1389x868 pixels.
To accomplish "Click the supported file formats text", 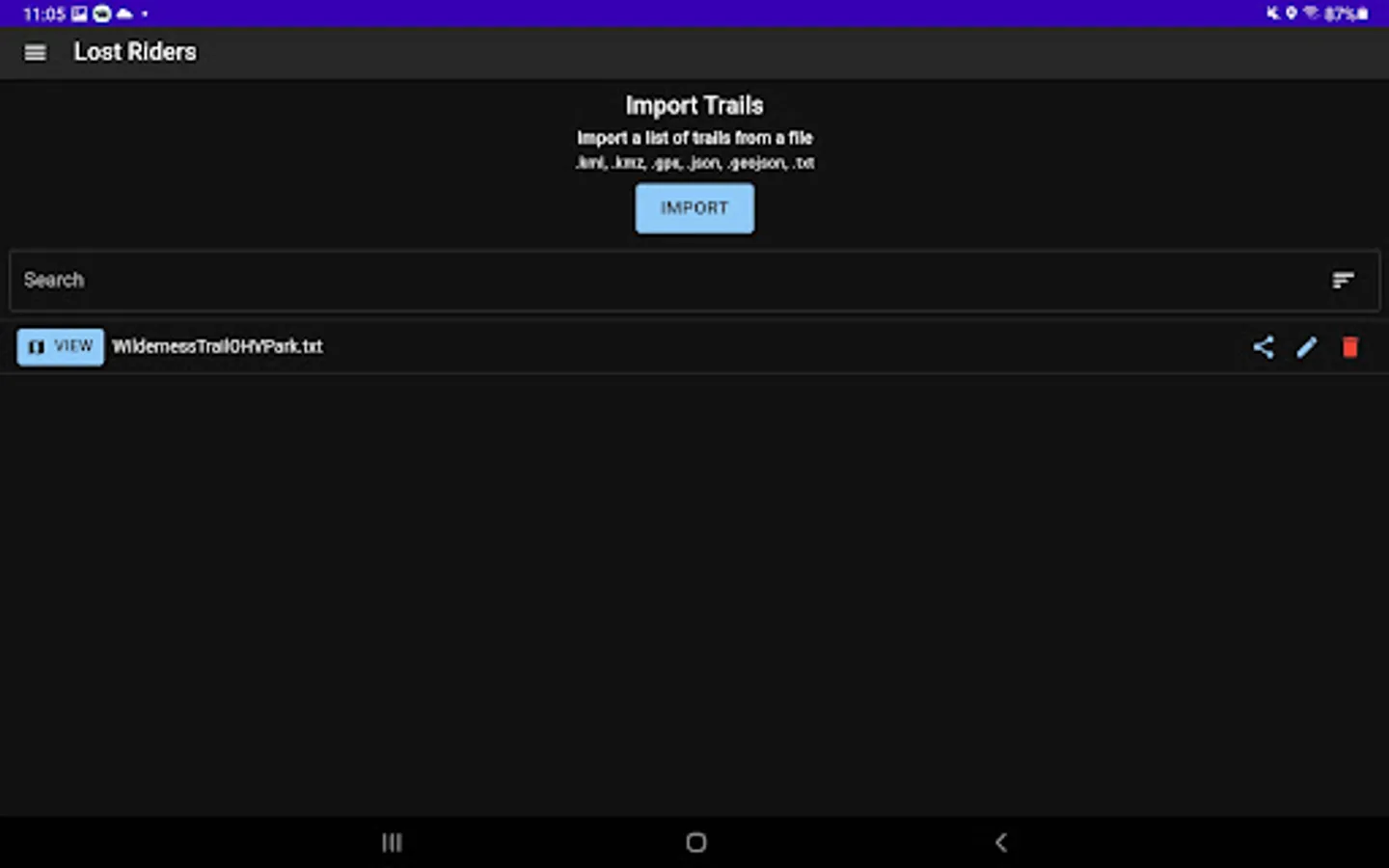I will (x=694, y=163).
